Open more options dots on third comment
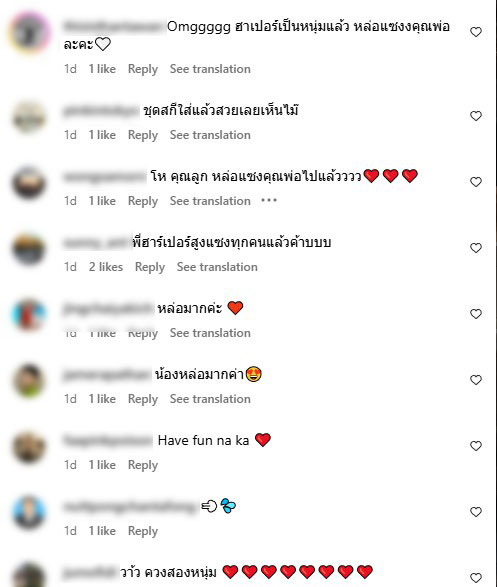The image size is (497, 587). [x=269, y=201]
